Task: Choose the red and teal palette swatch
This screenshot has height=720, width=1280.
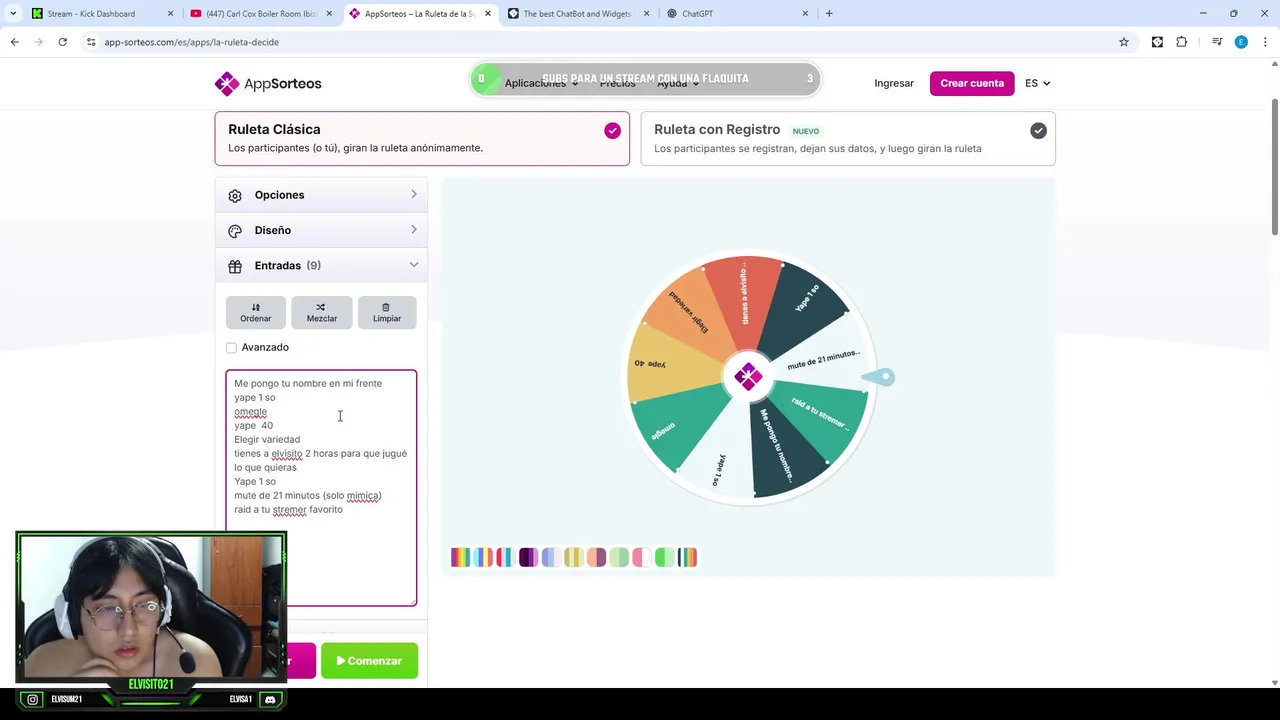Action: point(505,557)
